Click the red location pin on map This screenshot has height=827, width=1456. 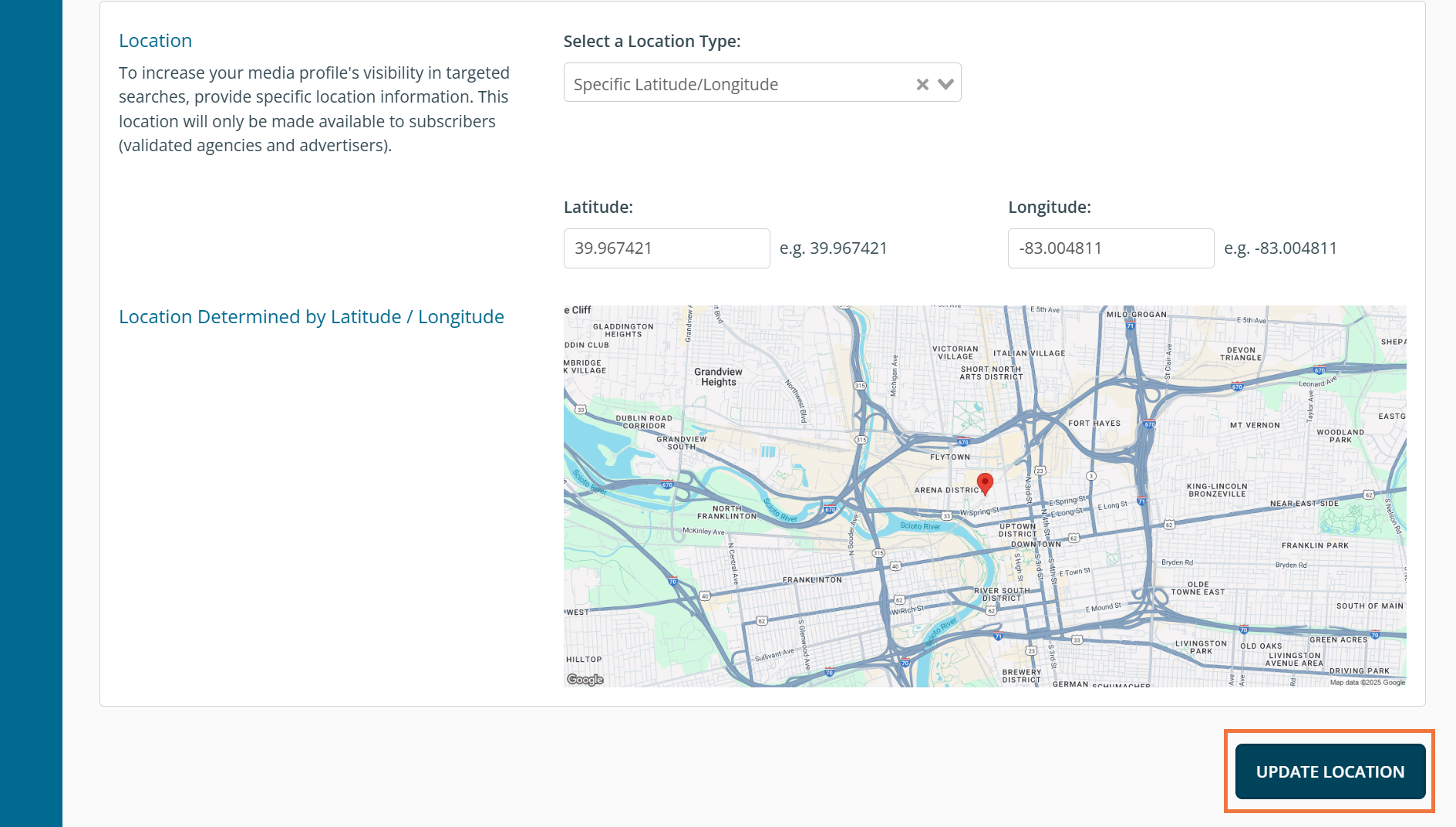coord(985,484)
